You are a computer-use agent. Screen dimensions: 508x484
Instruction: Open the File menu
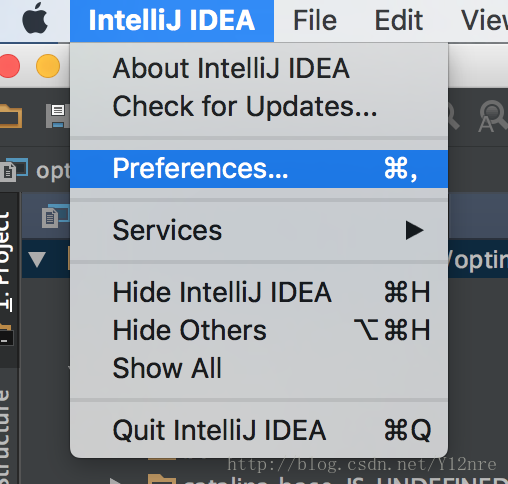click(315, 20)
